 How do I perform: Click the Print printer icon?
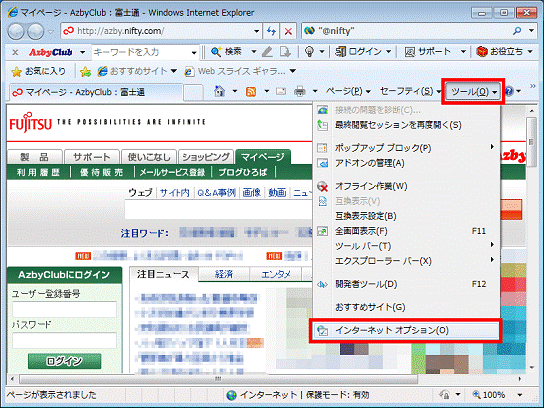(x=300, y=91)
